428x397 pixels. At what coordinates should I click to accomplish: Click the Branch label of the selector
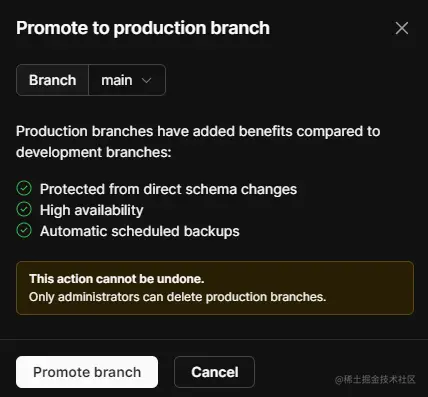click(52, 80)
